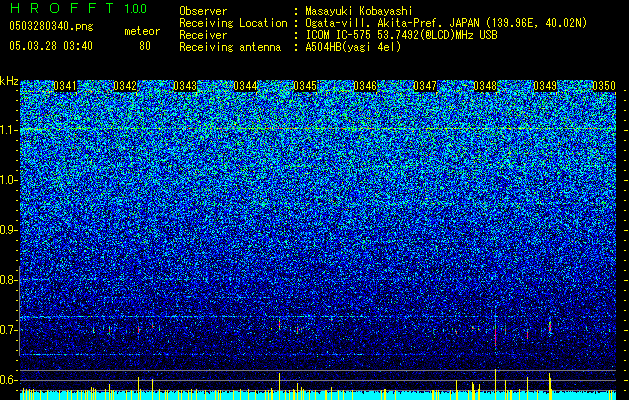Click the 0349 time marker

[x=545, y=86]
